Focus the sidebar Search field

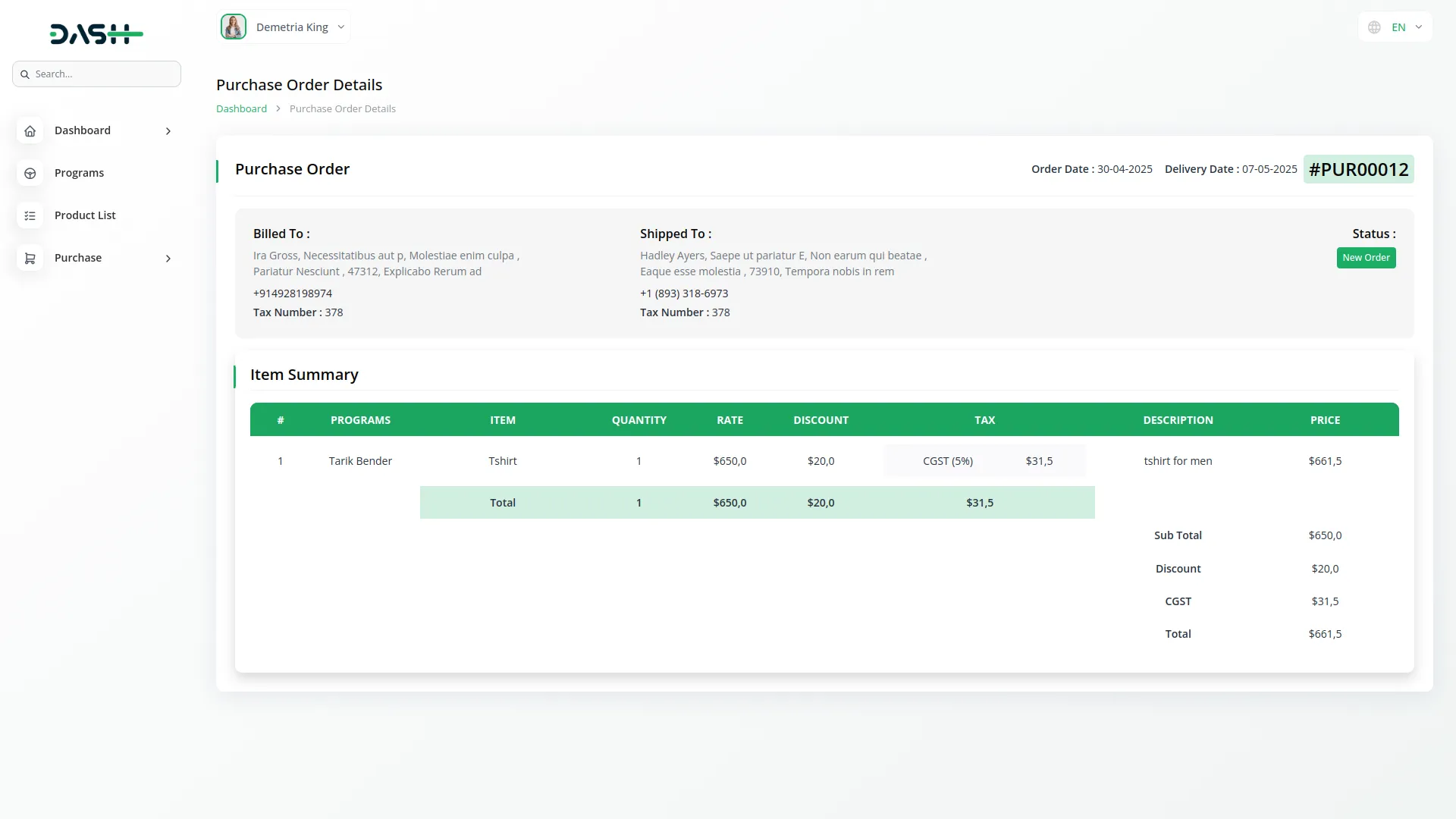pyautogui.click(x=104, y=74)
